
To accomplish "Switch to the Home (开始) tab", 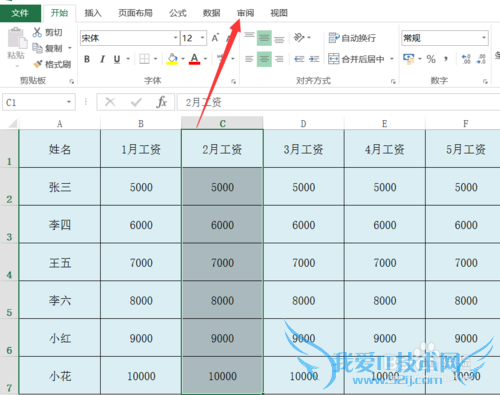I will 59,13.
